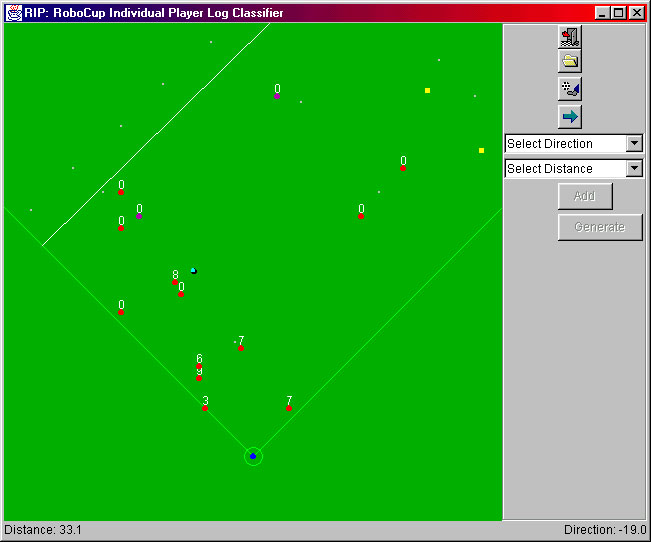Close the RIP classifier window

coord(637,13)
